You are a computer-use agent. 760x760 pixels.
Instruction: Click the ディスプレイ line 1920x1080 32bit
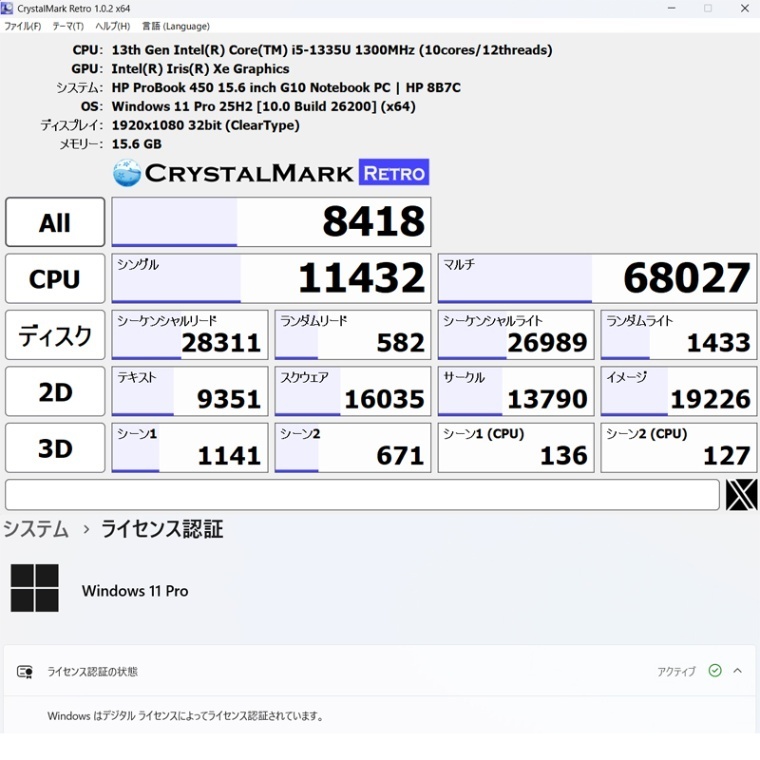pos(206,125)
